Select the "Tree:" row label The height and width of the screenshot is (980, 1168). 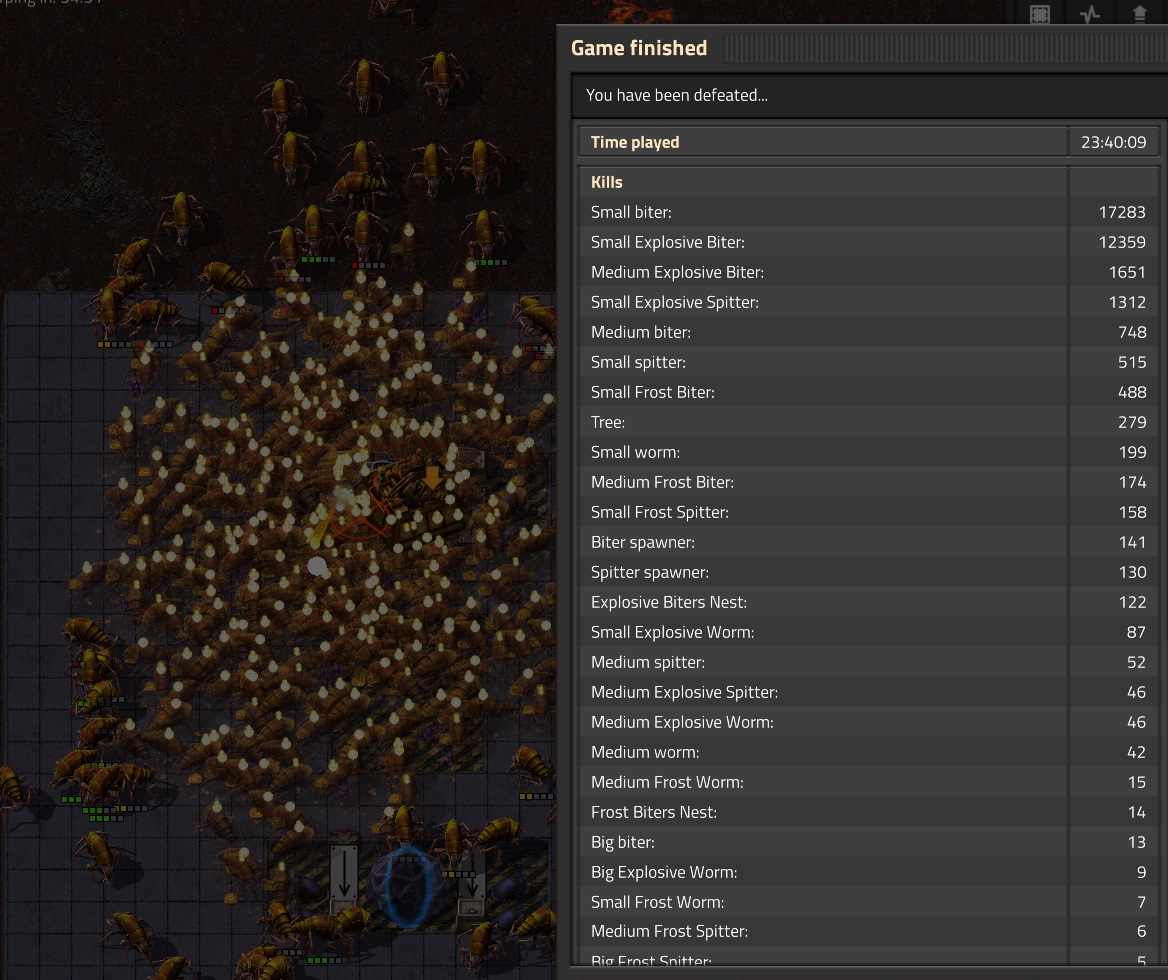click(x=608, y=422)
